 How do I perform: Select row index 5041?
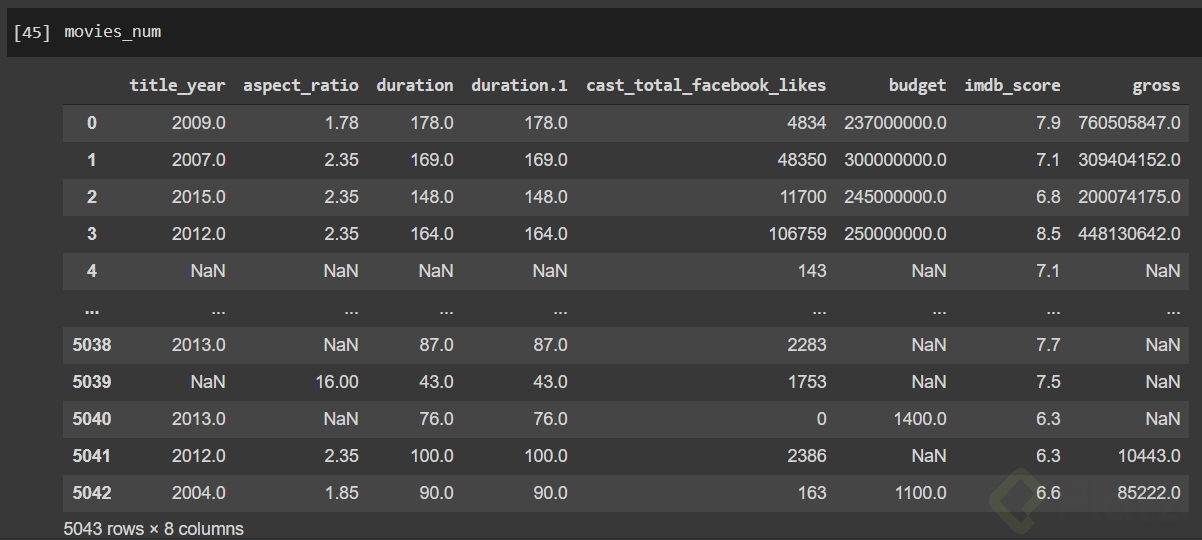coord(92,455)
